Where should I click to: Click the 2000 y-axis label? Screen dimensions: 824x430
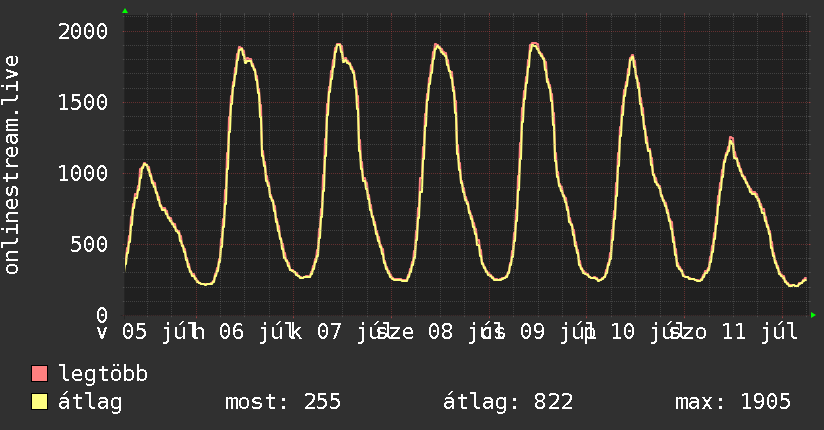[83, 32]
